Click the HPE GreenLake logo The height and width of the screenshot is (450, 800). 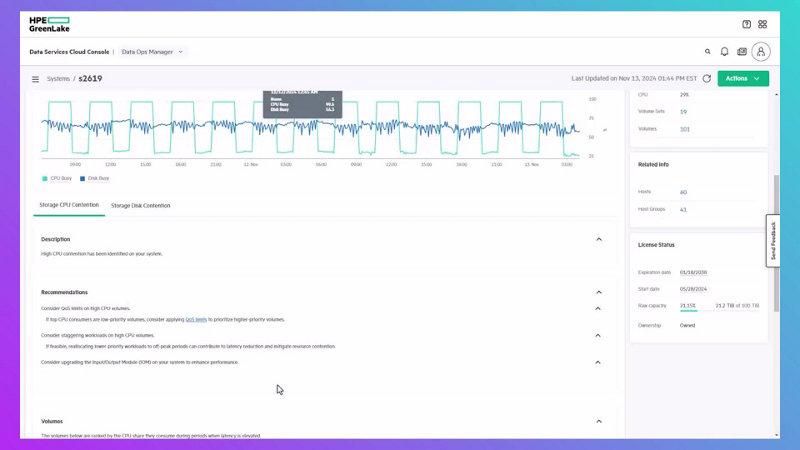[49, 24]
